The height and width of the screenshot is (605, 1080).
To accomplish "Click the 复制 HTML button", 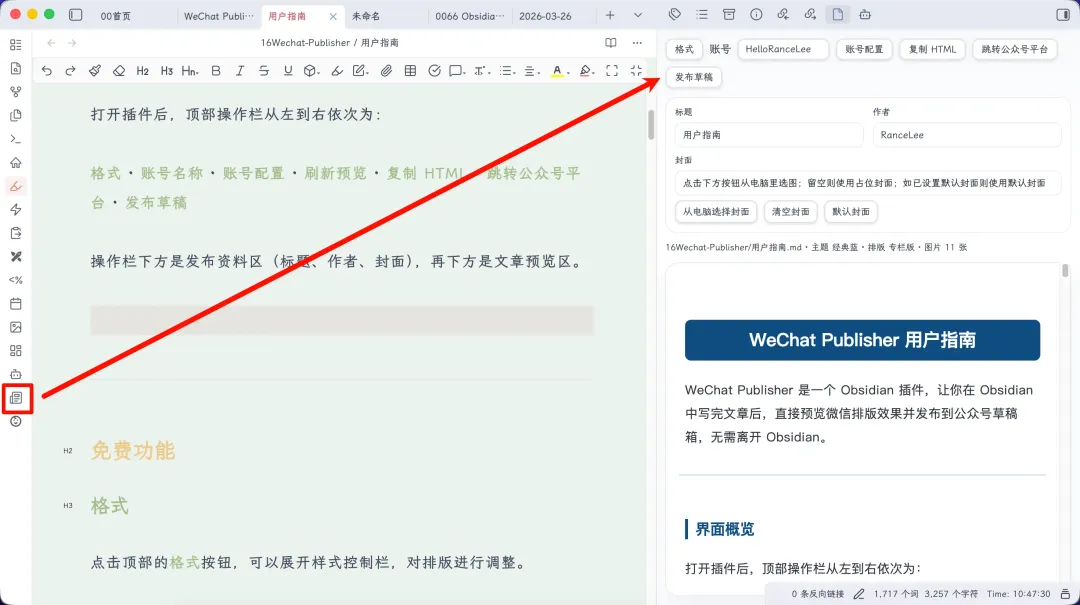I will click(x=932, y=49).
